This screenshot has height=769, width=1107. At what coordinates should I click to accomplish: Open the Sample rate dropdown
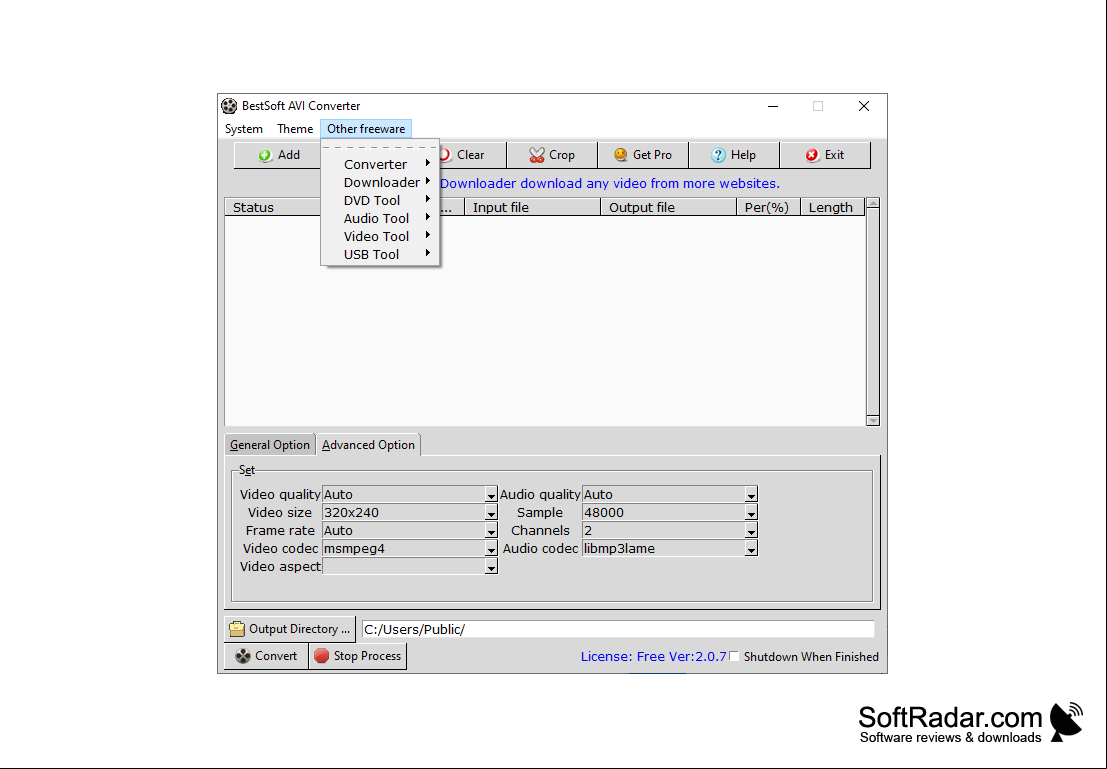751,513
